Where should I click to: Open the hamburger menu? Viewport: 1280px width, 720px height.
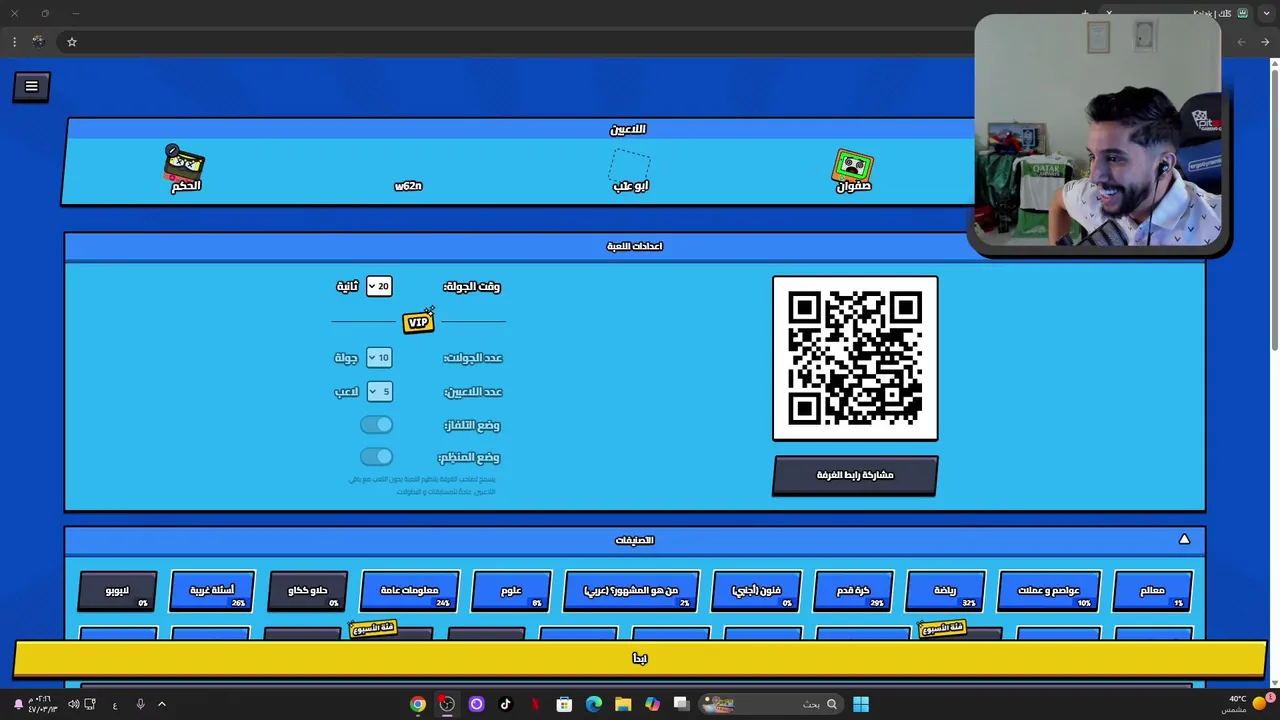31,86
